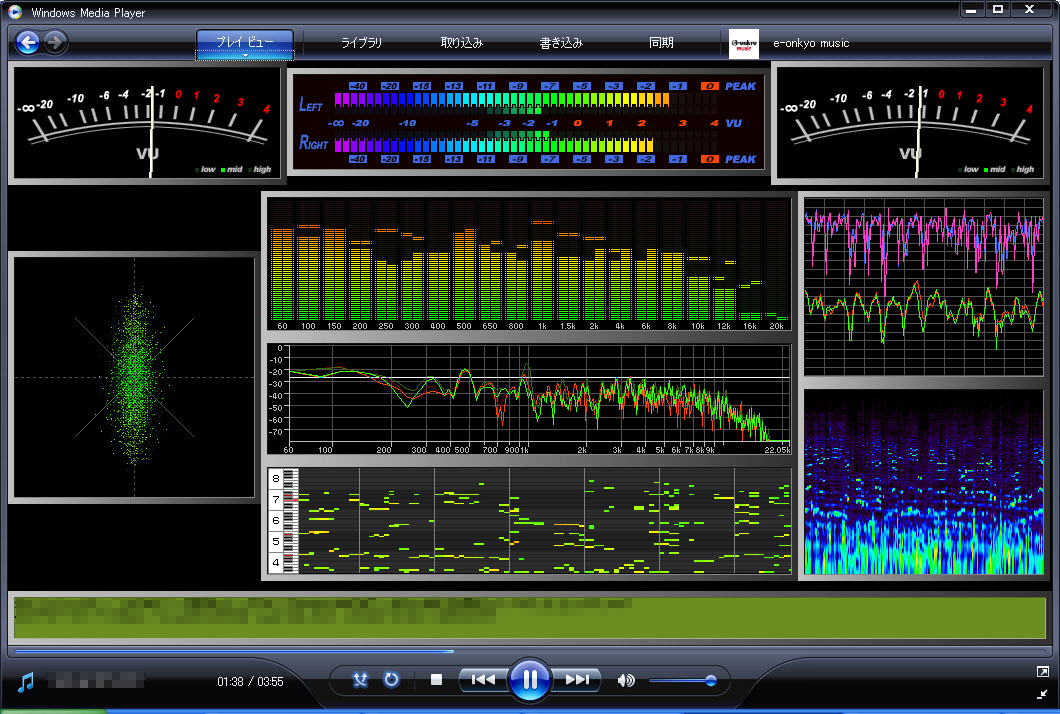Image resolution: width=1060 pixels, height=714 pixels.
Task: Pause playback with the center button
Action: click(x=530, y=680)
